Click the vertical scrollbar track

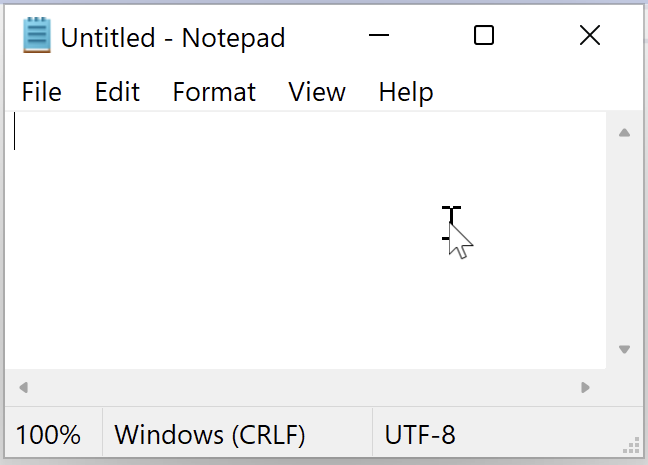coord(624,241)
